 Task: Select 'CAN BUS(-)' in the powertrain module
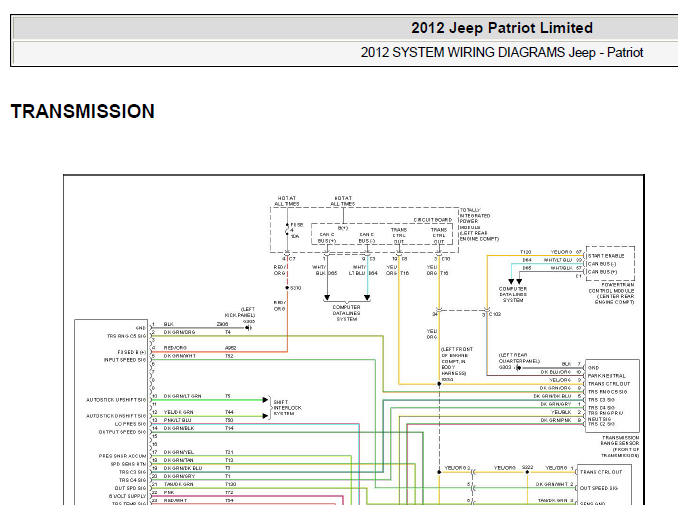coord(602,264)
